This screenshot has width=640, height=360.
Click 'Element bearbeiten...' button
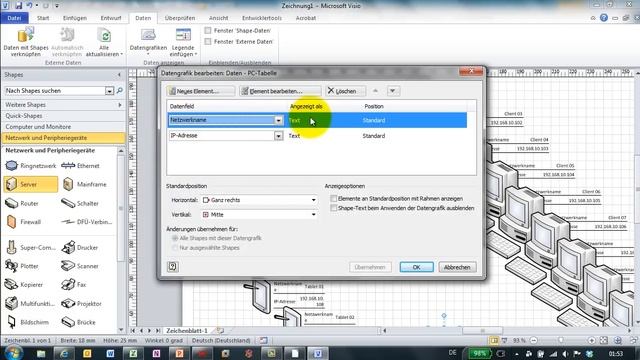tap(280, 91)
